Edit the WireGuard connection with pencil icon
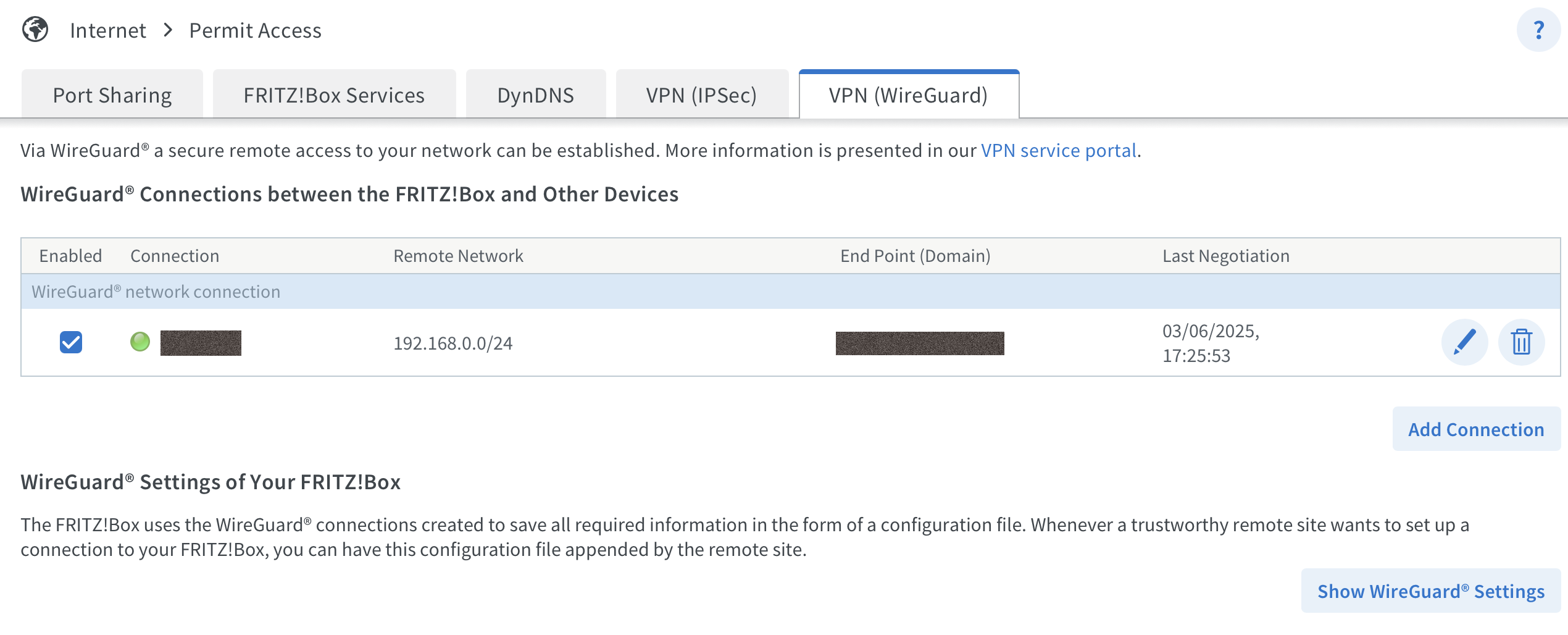Image resolution: width=1568 pixels, height=635 pixels. (1464, 342)
